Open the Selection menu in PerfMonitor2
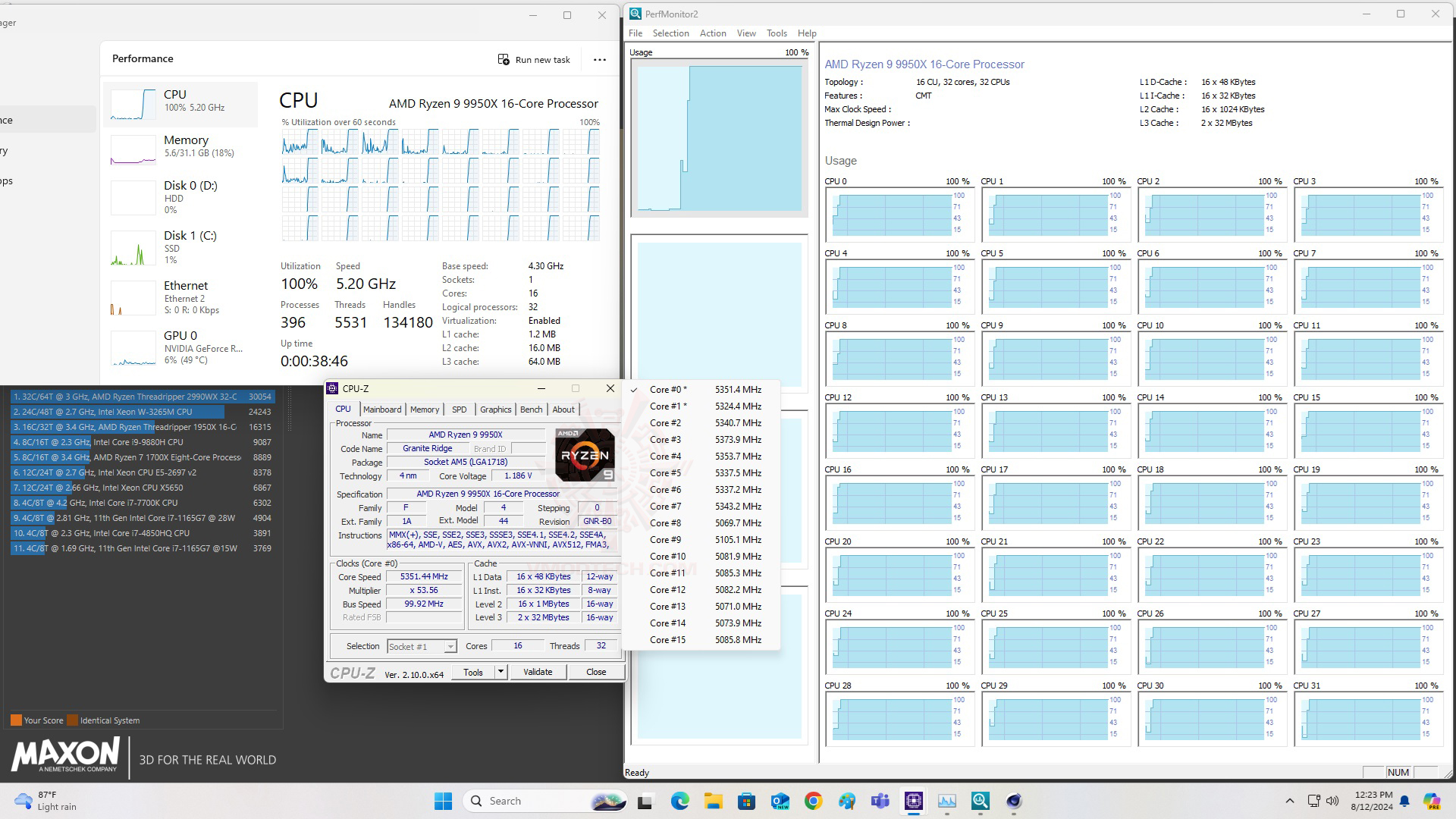1456x819 pixels. [x=670, y=33]
